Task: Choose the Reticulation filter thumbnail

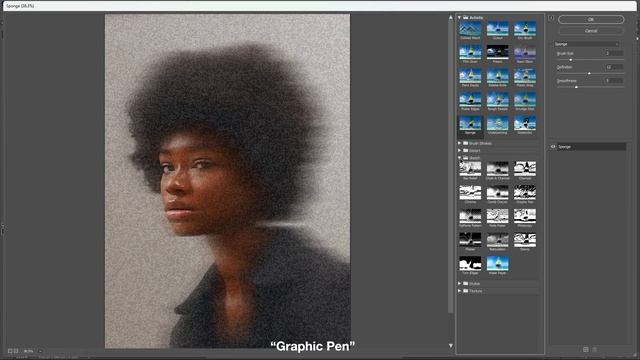Action: point(498,241)
